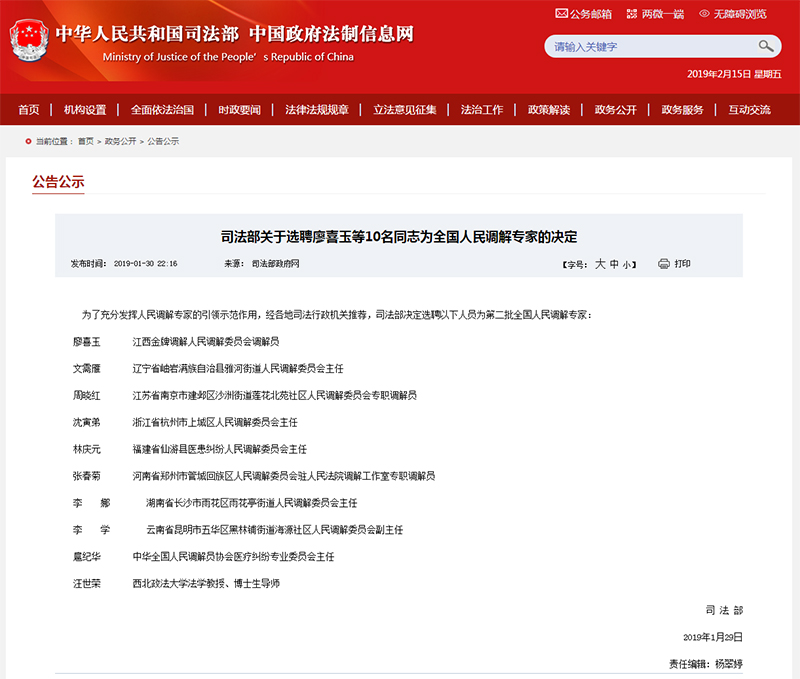Click the printer icon beside 打印
Viewport: 800px width, 679px height.
point(663,264)
